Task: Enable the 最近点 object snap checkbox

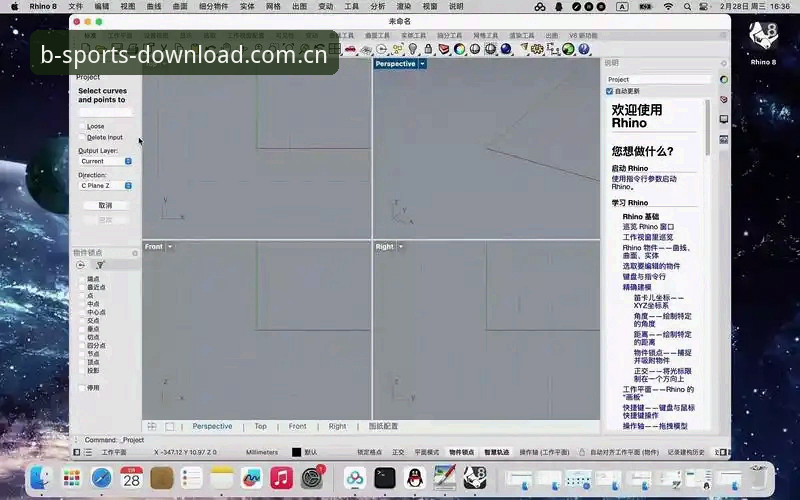Action: tap(82, 287)
